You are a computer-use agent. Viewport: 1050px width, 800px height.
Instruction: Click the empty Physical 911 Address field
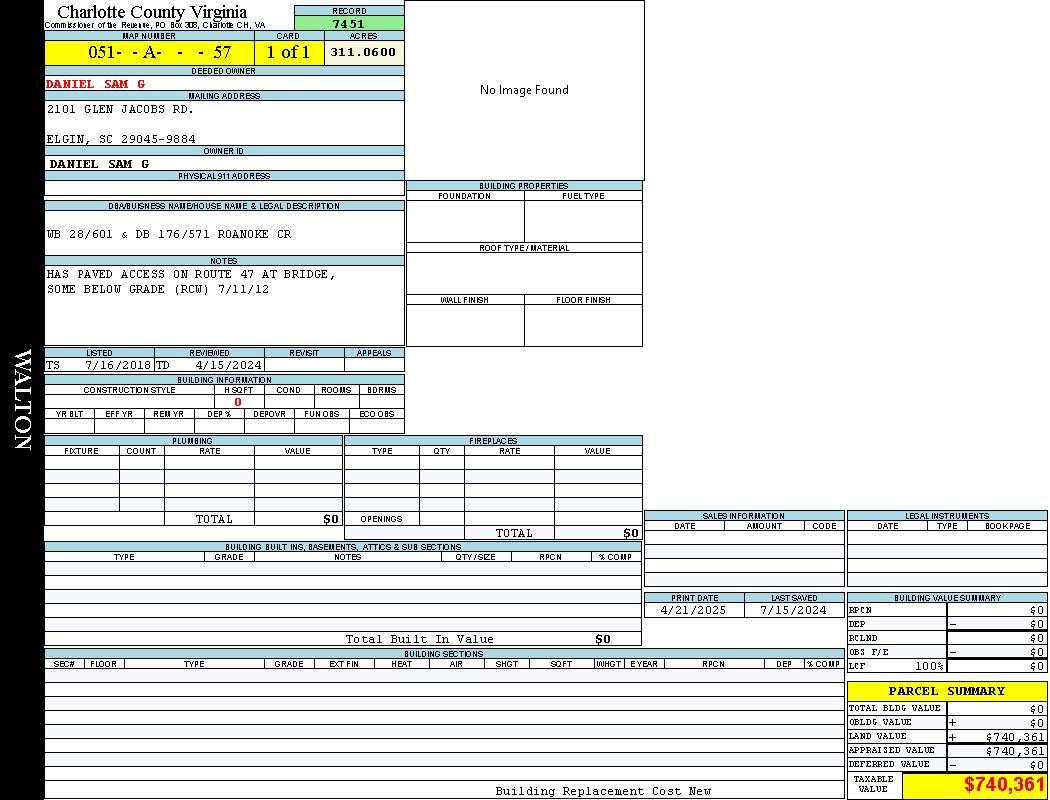point(224,188)
